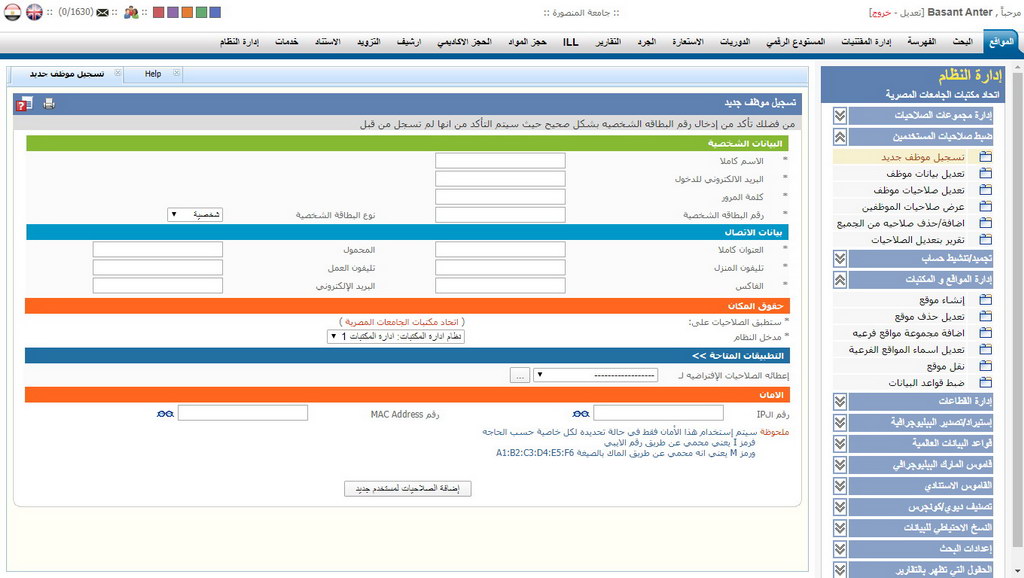The height and width of the screenshot is (578, 1024).
Task: Click the ellipsis button beside permissions dropdown
Action: pyautogui.click(x=520, y=376)
